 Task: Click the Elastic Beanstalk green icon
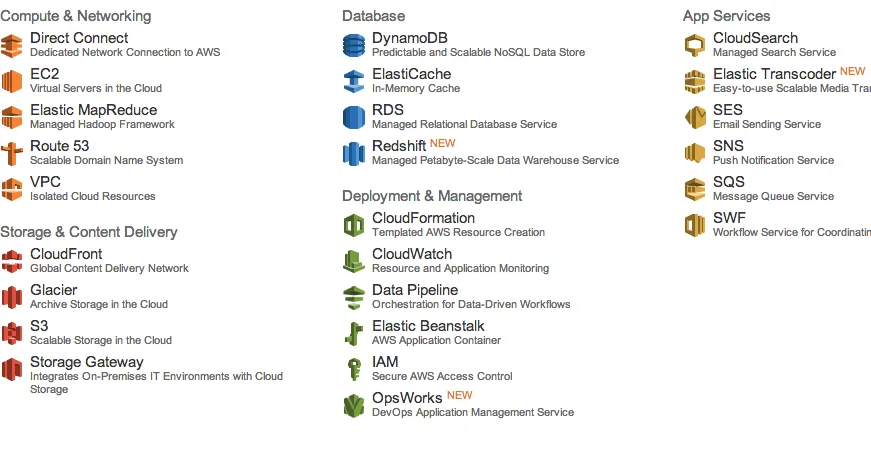(x=354, y=333)
